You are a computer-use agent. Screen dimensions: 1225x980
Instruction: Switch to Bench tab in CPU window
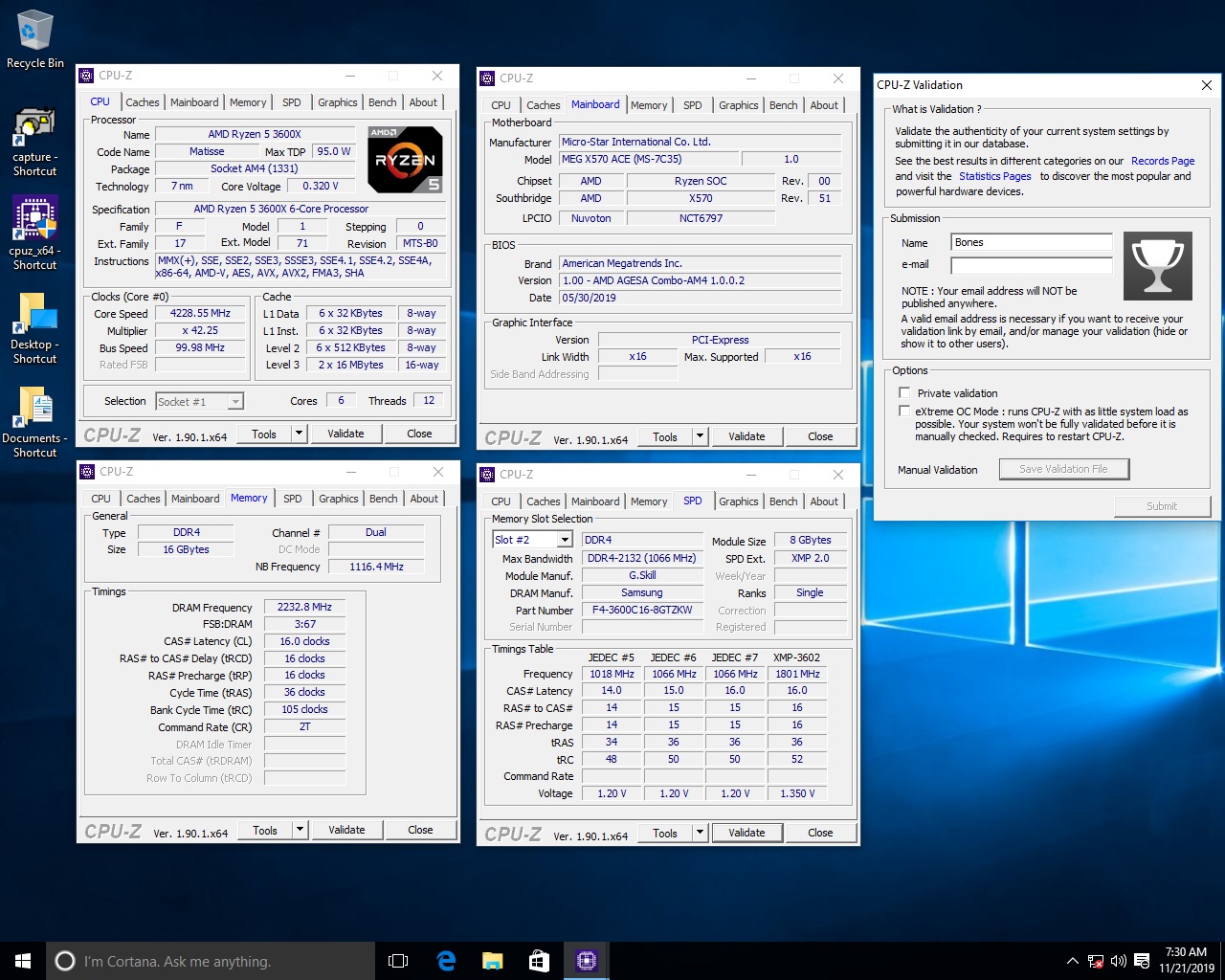pos(382,102)
